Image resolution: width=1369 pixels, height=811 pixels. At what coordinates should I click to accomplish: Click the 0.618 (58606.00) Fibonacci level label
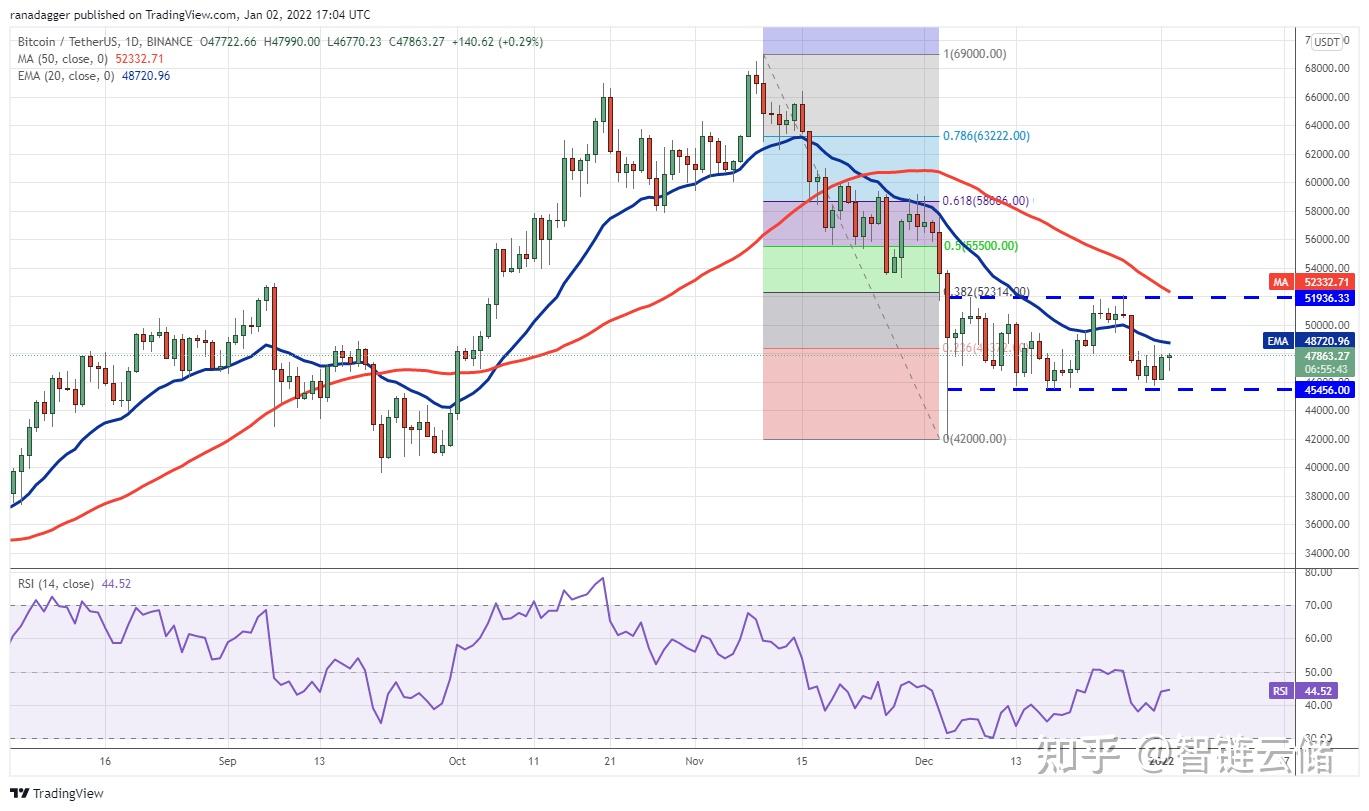click(x=984, y=201)
